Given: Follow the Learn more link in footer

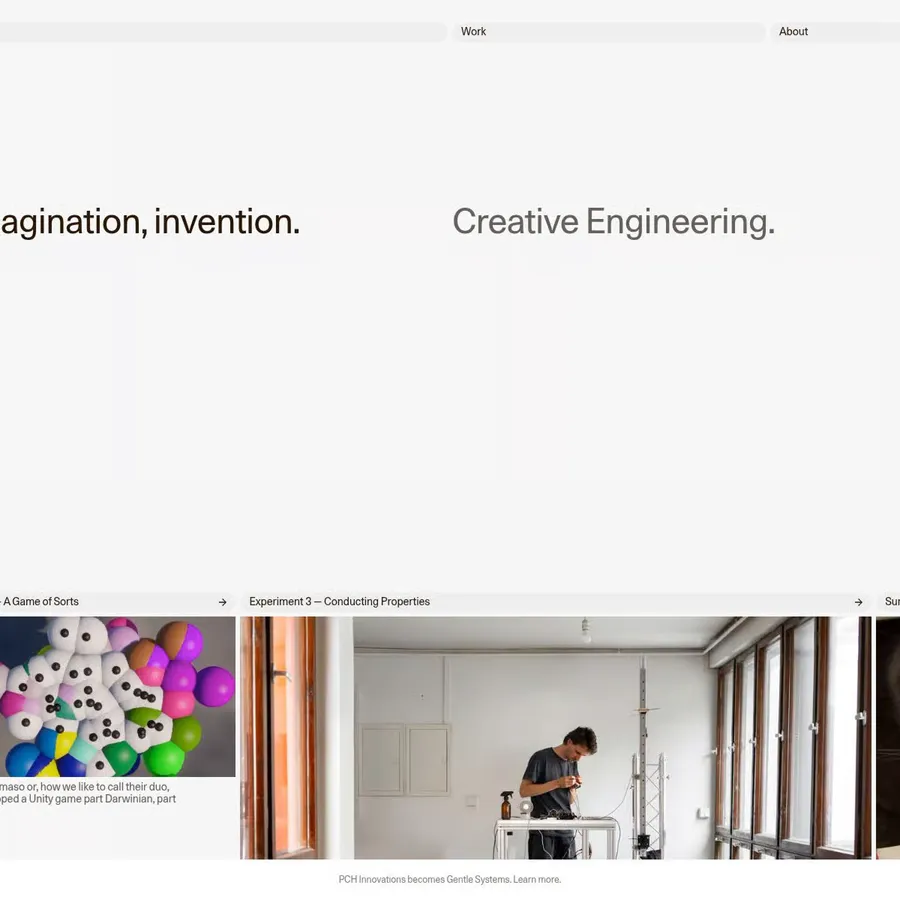Looking at the screenshot, I should point(537,880).
